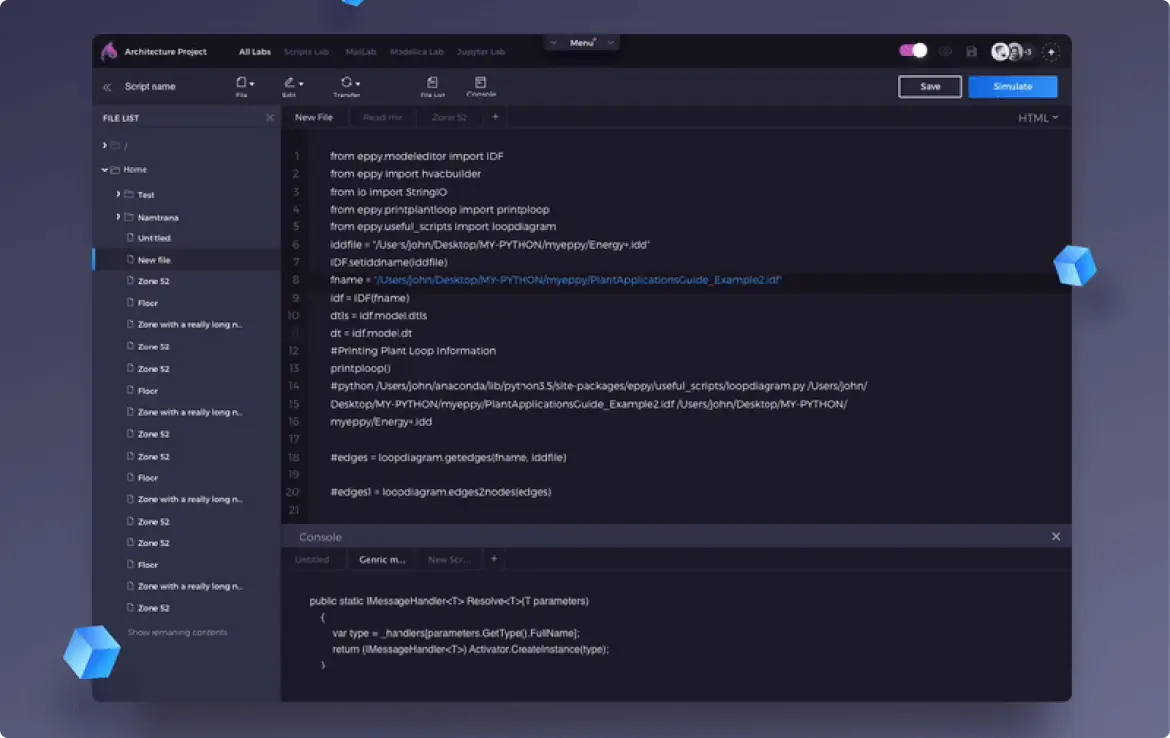
Task: Click the +3 collaborators badge
Action: pos(1027,51)
